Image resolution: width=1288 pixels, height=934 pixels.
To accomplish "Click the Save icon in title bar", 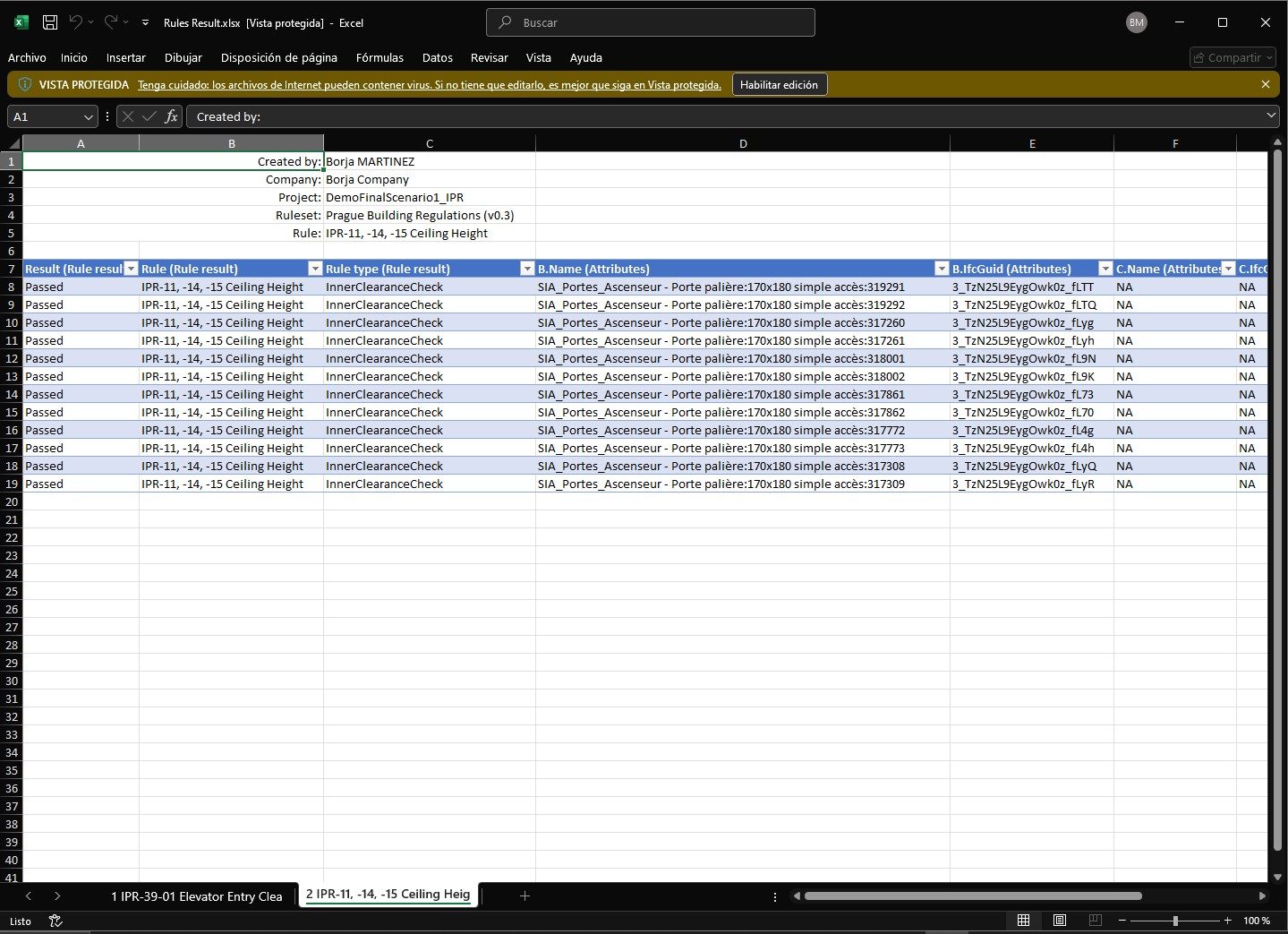I will coord(50,22).
